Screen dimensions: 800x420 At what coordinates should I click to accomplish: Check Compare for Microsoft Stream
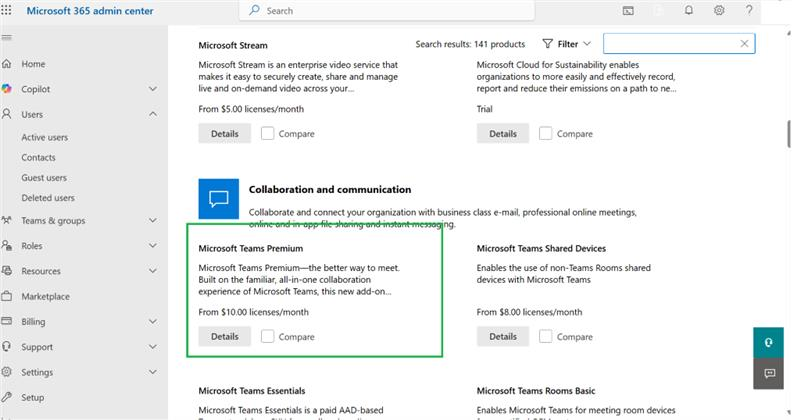[x=267, y=133]
